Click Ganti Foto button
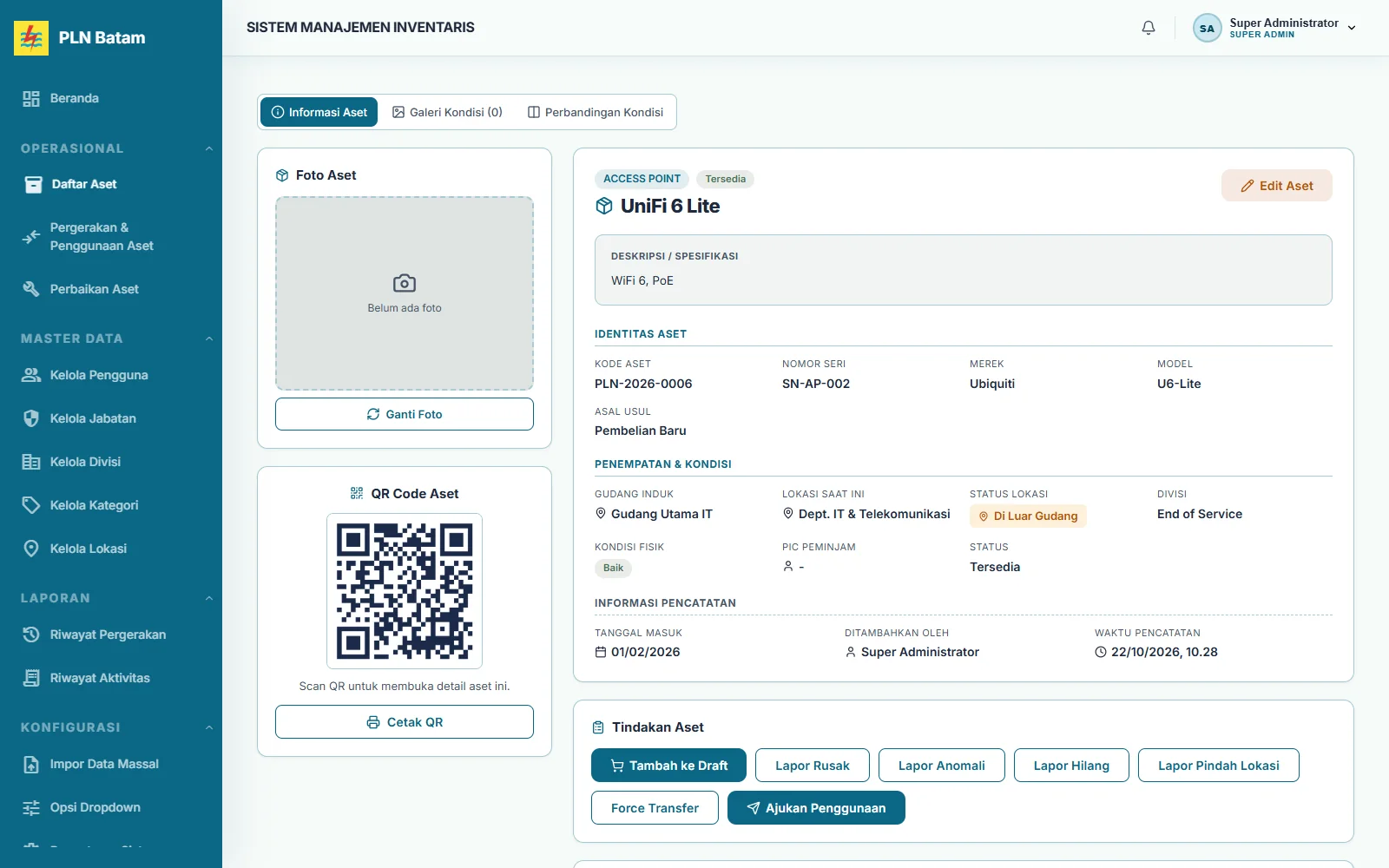The image size is (1389, 868). click(405, 414)
